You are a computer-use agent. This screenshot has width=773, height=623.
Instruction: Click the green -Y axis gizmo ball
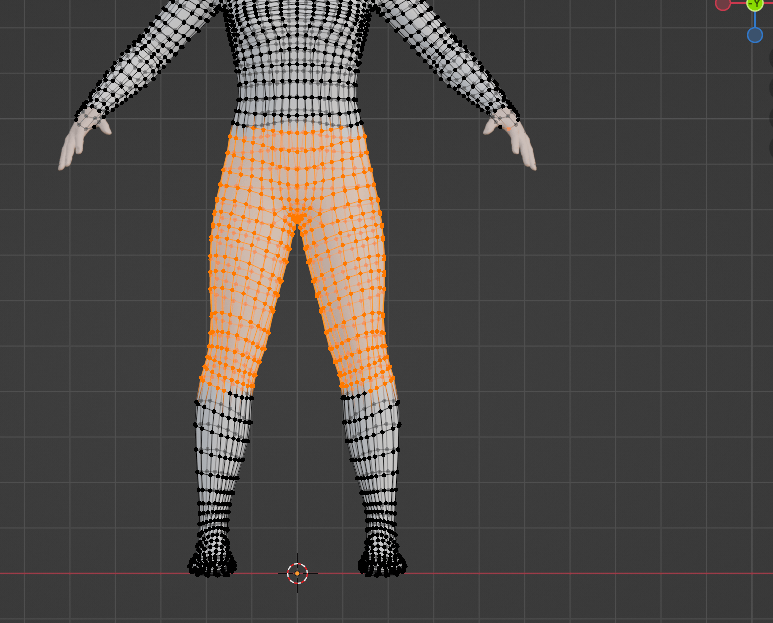click(755, 3)
